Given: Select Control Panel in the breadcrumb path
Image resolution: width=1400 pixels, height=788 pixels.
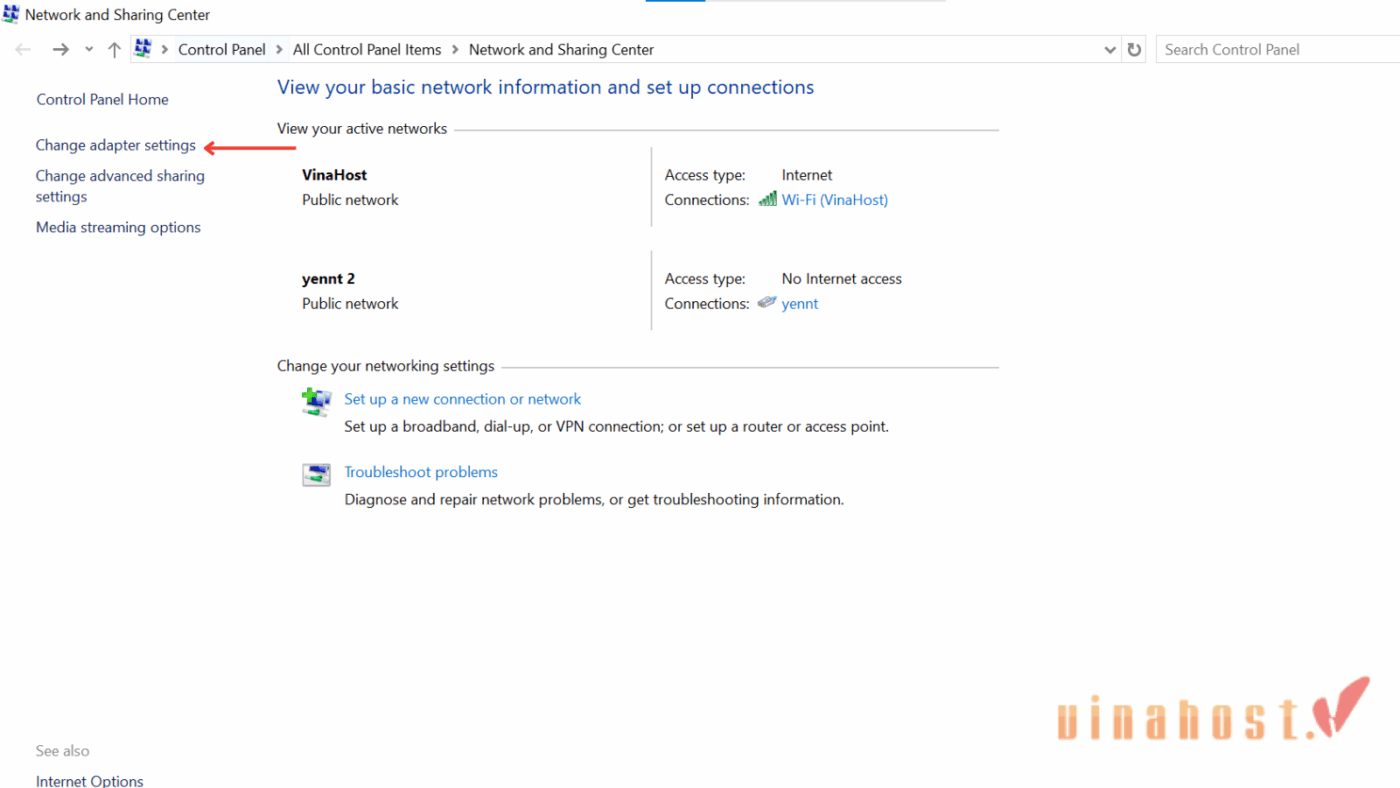Looking at the screenshot, I should coord(222,49).
